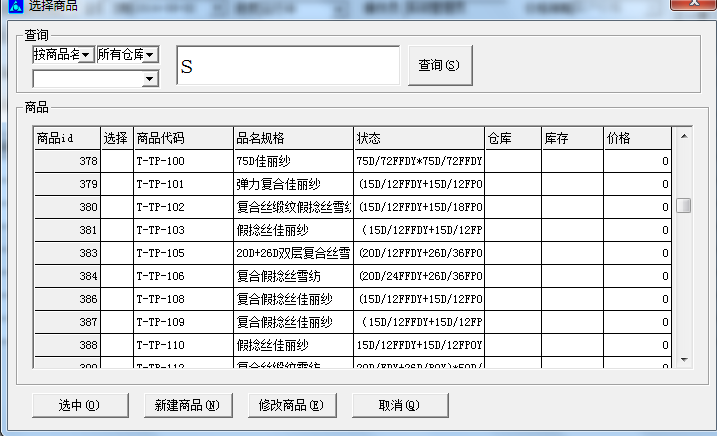Select row id 379

coord(67,184)
